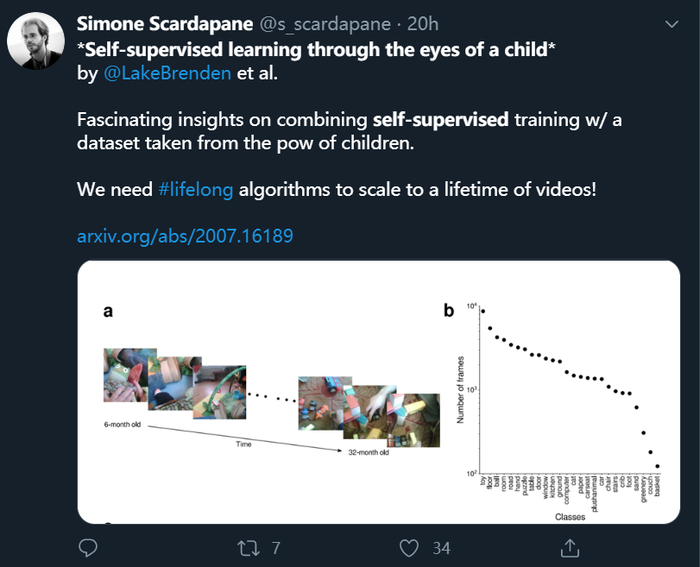This screenshot has height=567, width=700.
Task: Open the arxiv.org/abs/2007.16189 link
Action: point(185,237)
